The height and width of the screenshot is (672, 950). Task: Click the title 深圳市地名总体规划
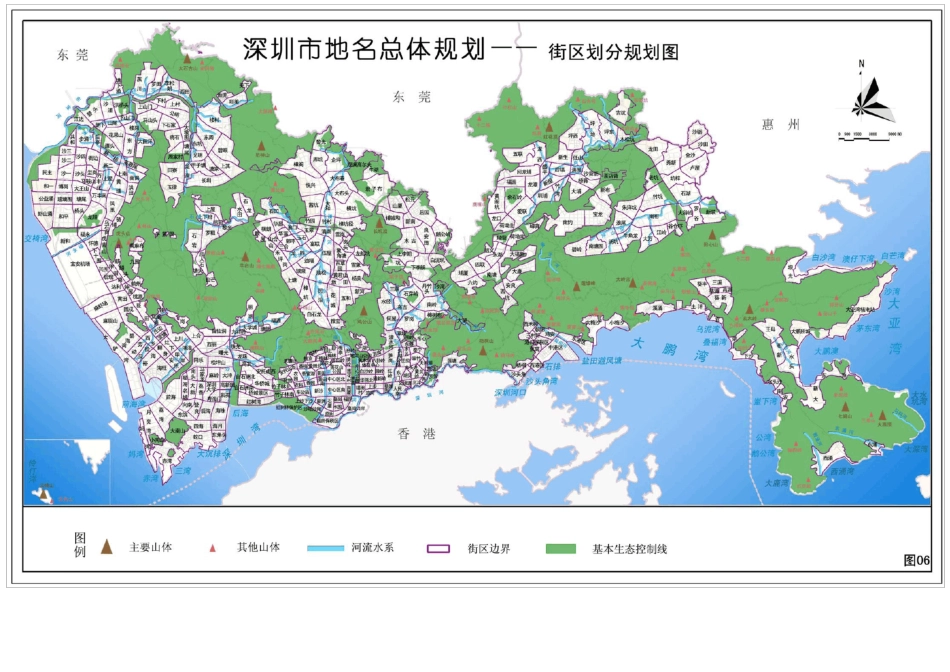[365, 50]
